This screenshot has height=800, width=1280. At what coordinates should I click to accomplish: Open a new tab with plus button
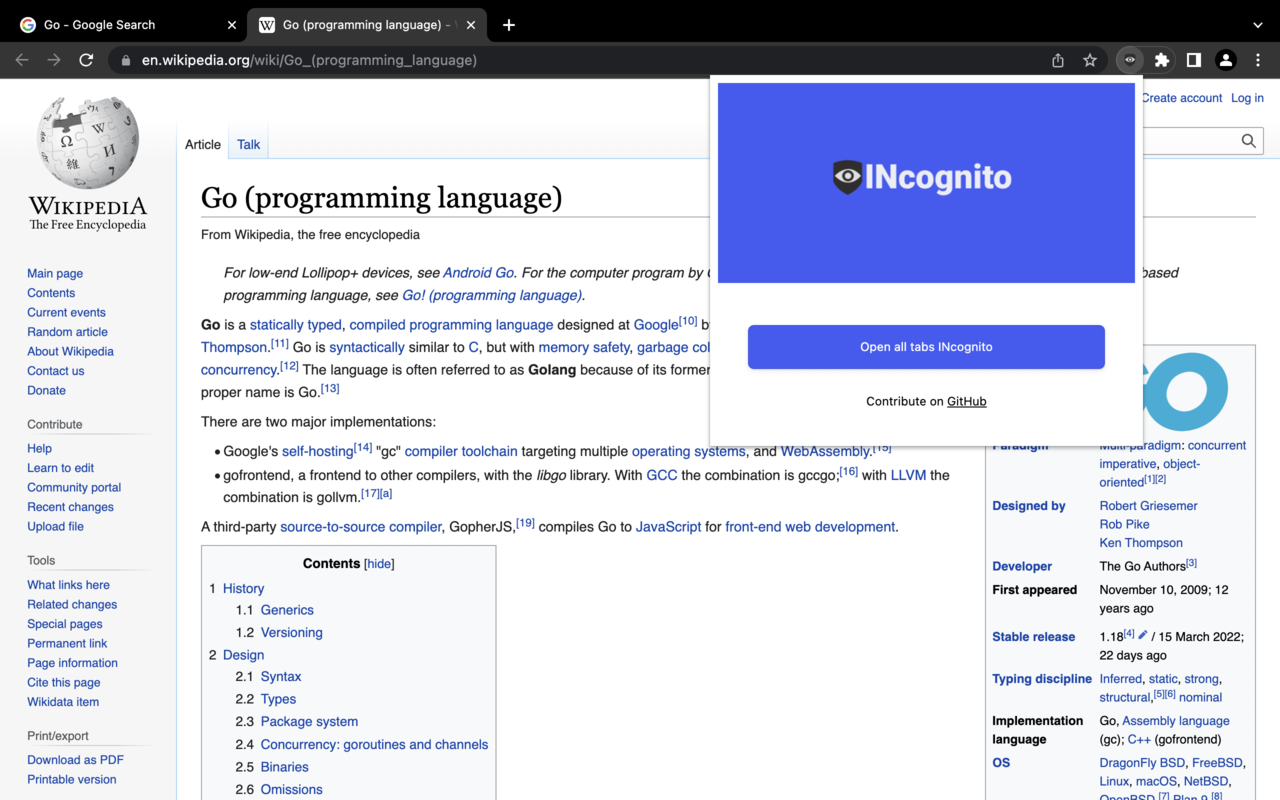(508, 25)
